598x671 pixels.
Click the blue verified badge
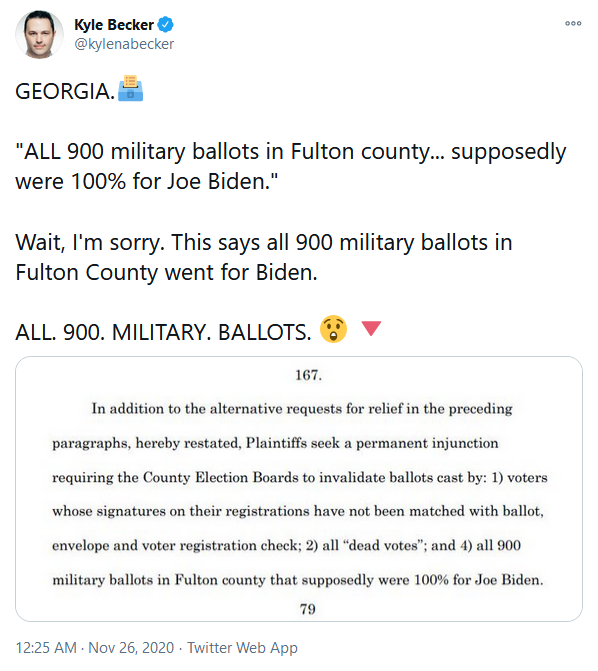click(x=166, y=25)
